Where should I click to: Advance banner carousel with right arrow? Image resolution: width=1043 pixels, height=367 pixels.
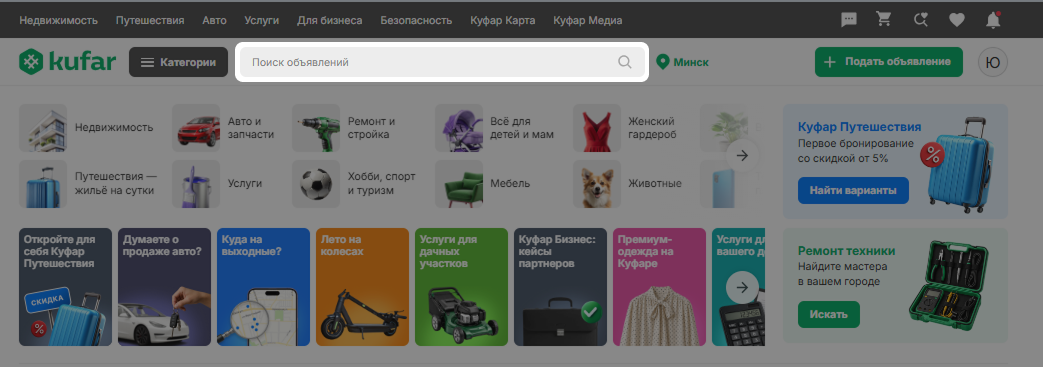(x=742, y=288)
